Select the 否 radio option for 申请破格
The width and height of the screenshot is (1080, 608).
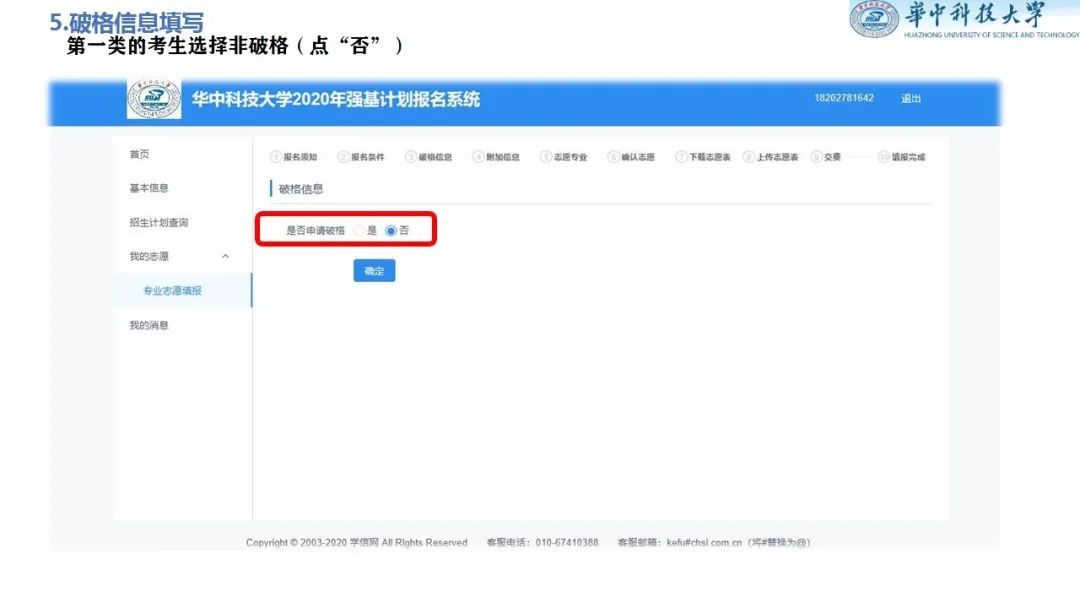(391, 231)
